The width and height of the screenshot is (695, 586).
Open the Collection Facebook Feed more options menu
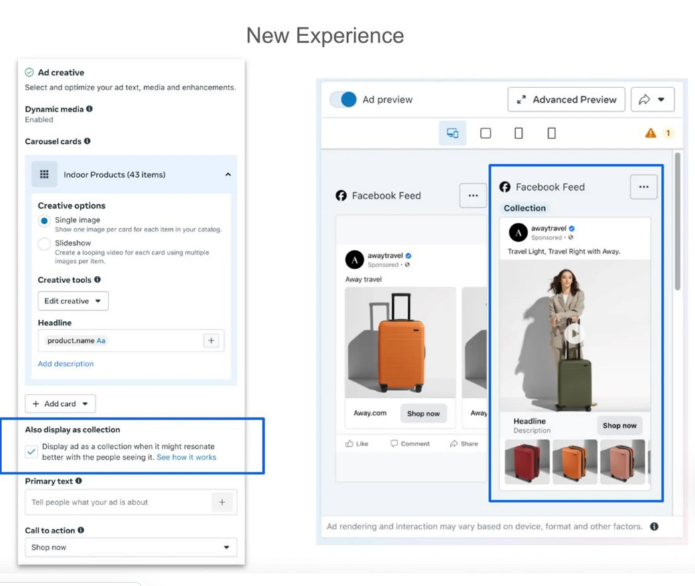pyautogui.click(x=644, y=187)
